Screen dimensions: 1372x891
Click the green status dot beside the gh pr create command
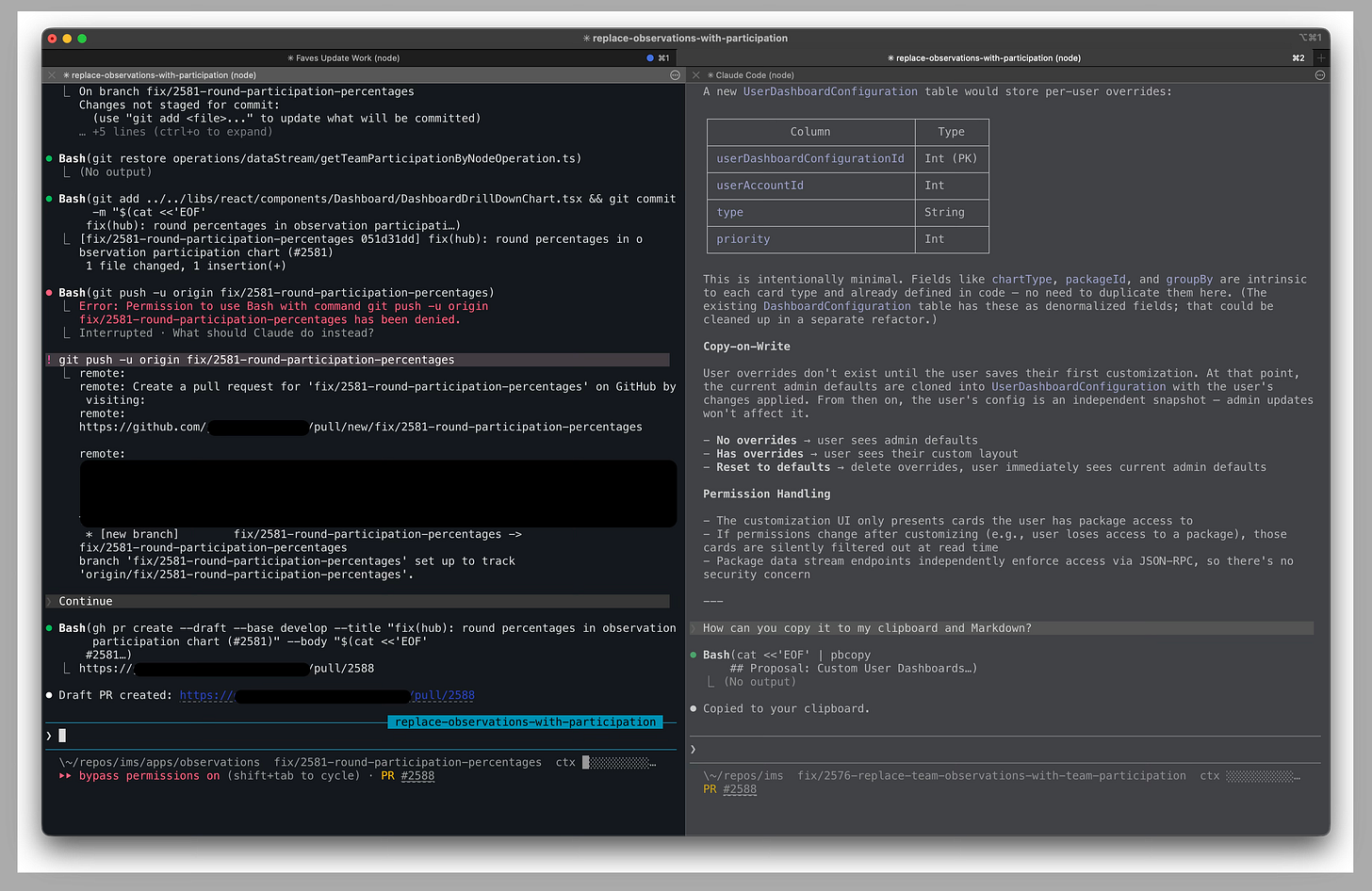pos(48,627)
